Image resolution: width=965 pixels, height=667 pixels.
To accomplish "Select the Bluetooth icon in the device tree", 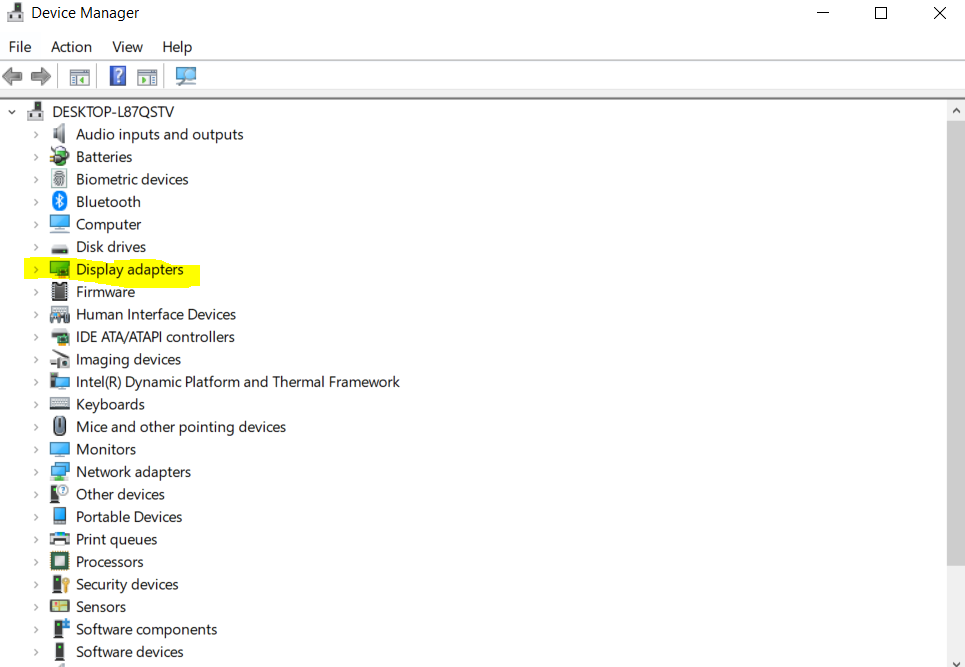I will pos(60,202).
